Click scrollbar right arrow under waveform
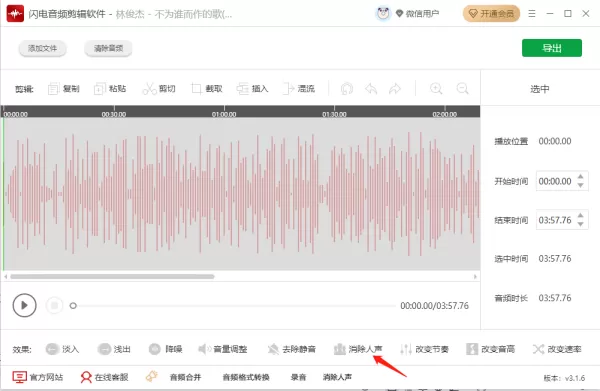This screenshot has width=600, height=391. point(475,276)
